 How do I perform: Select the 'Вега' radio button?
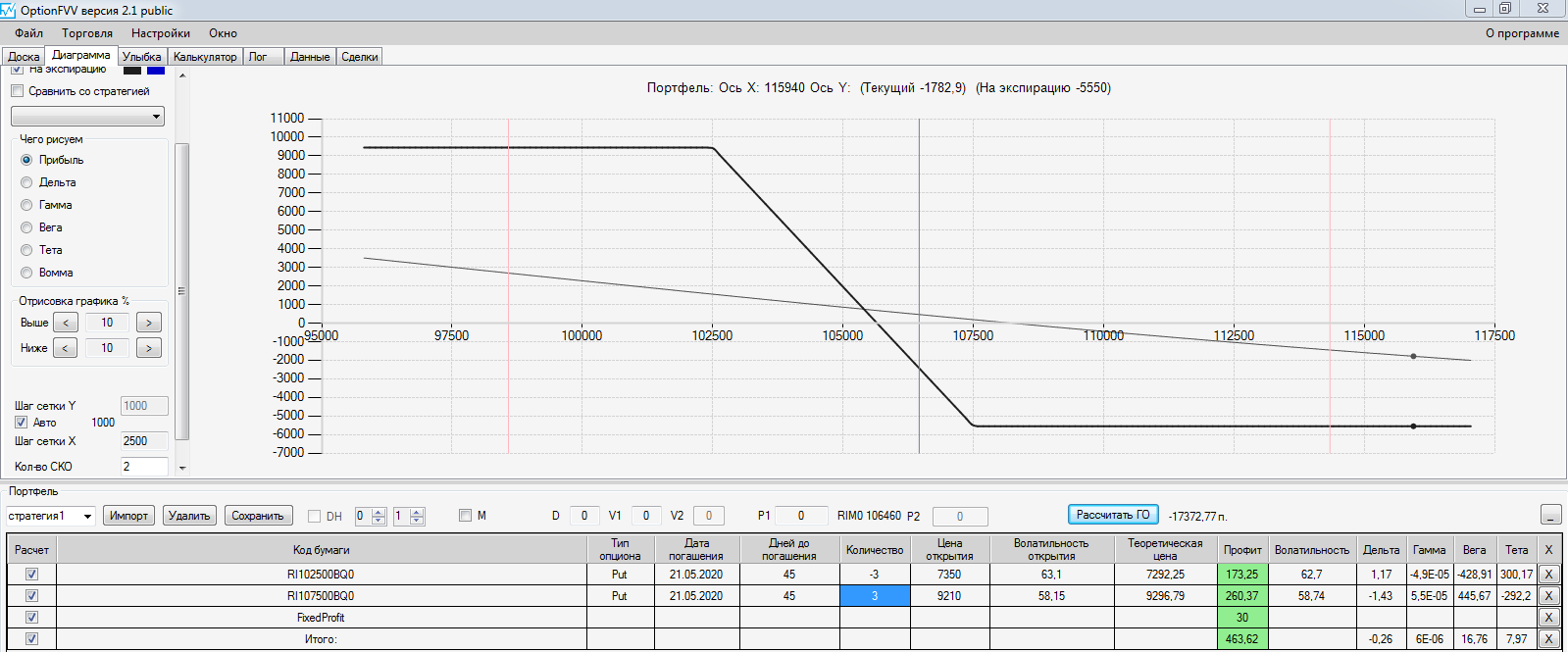26,227
